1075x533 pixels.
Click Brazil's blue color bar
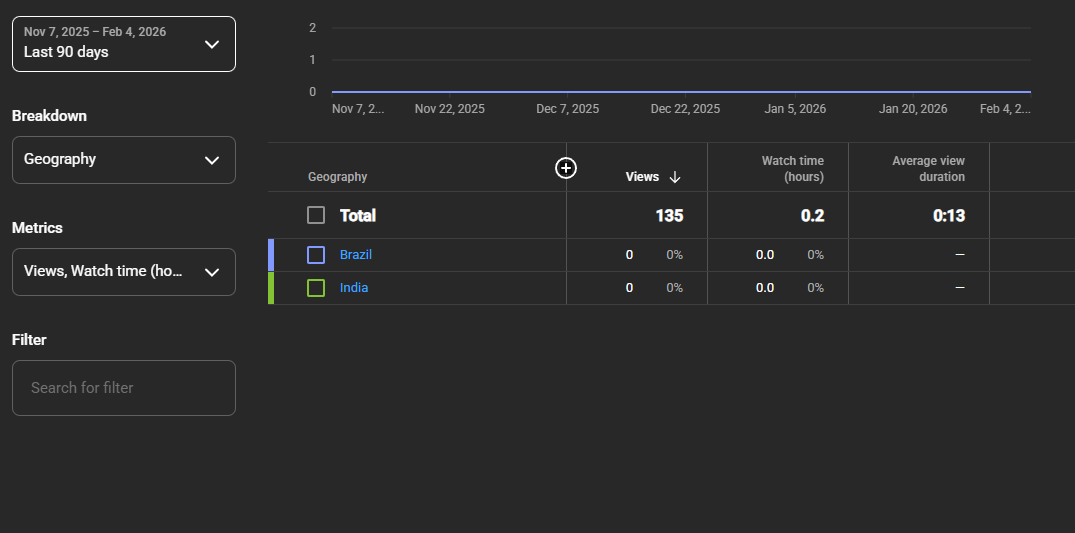[271, 255]
